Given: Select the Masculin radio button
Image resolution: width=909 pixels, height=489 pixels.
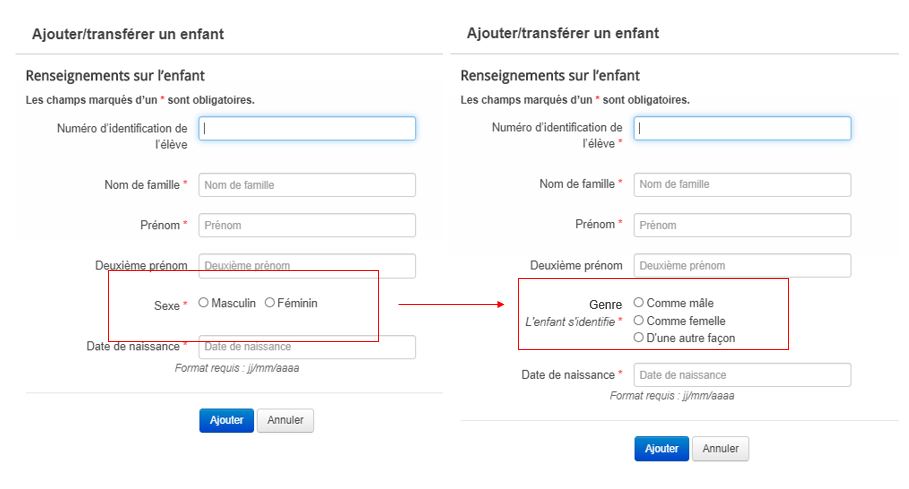Looking at the screenshot, I should (x=203, y=302).
